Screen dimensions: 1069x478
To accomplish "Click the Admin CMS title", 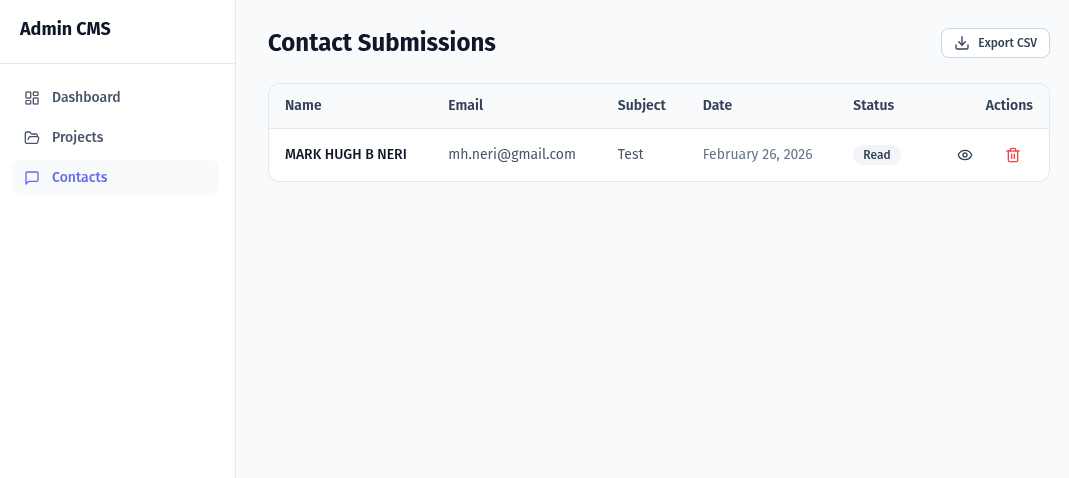I will click(x=65, y=29).
